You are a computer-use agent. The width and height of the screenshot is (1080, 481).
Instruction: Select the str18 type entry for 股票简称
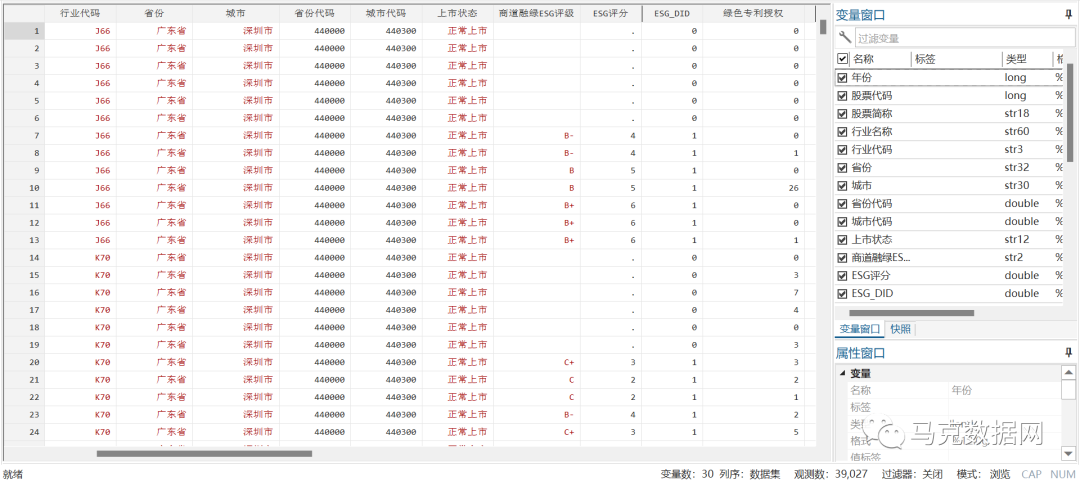pos(1016,114)
